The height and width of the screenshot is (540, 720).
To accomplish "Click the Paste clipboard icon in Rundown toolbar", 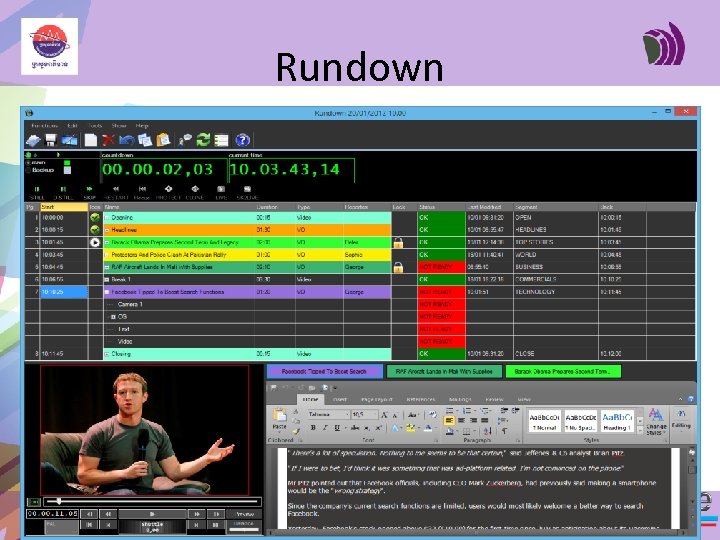I will point(163,140).
